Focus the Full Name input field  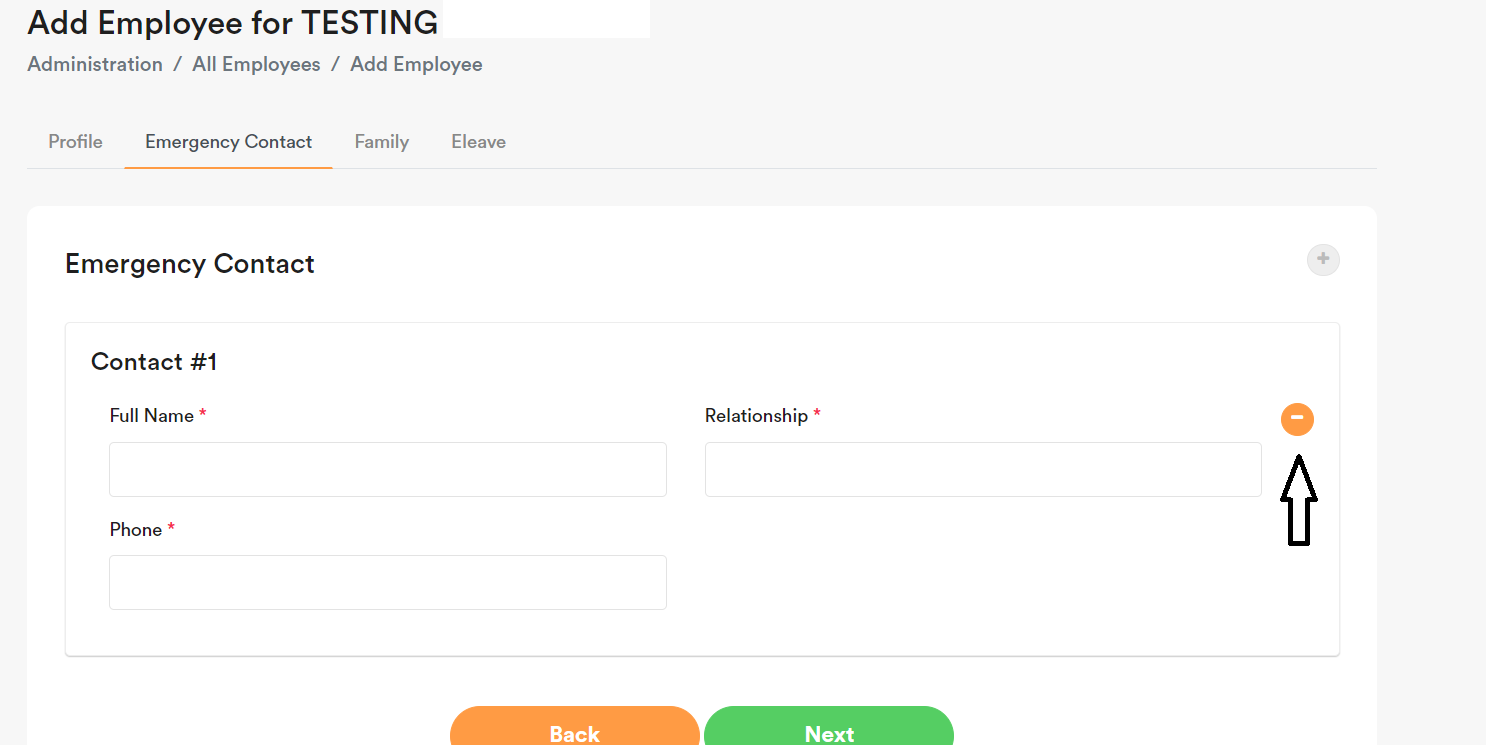tap(387, 470)
